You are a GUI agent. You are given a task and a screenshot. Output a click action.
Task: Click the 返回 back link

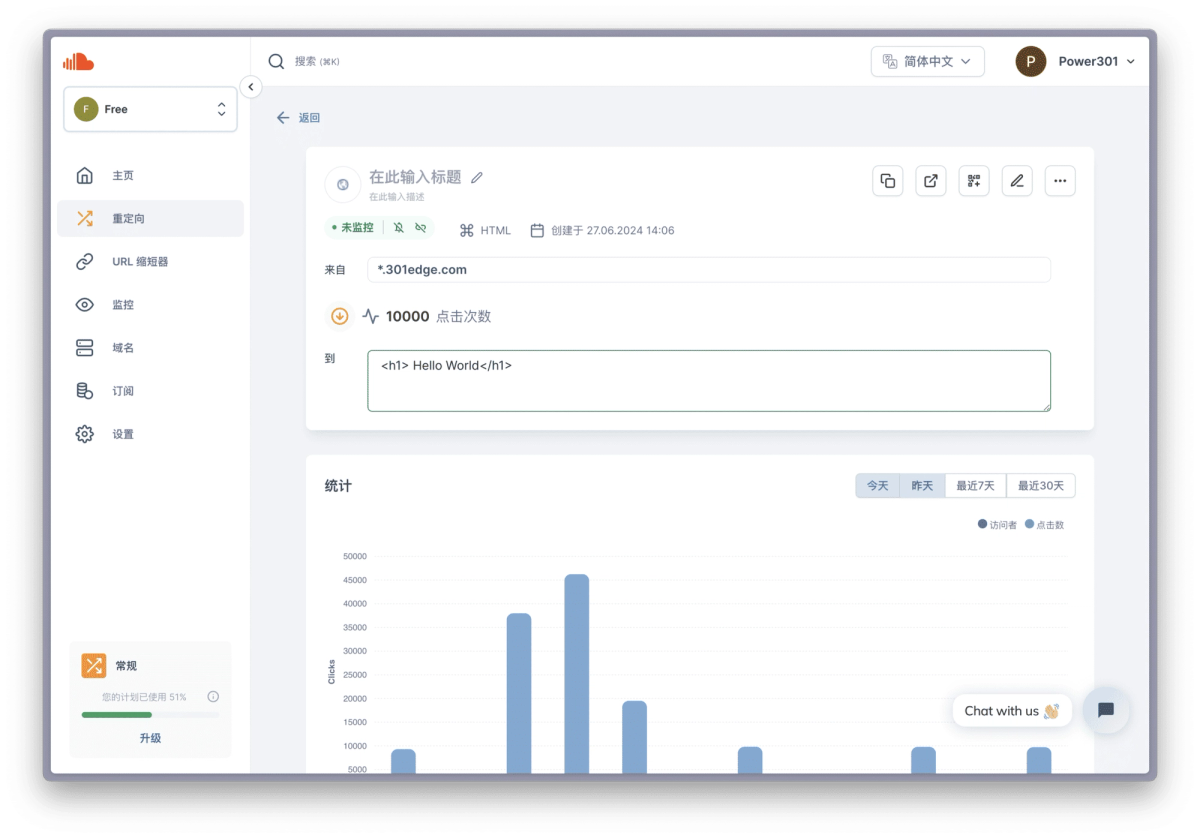point(299,118)
